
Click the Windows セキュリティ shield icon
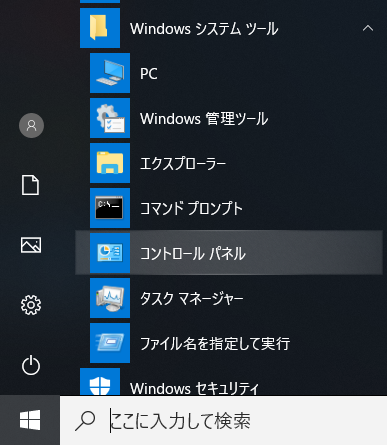click(x=100, y=382)
